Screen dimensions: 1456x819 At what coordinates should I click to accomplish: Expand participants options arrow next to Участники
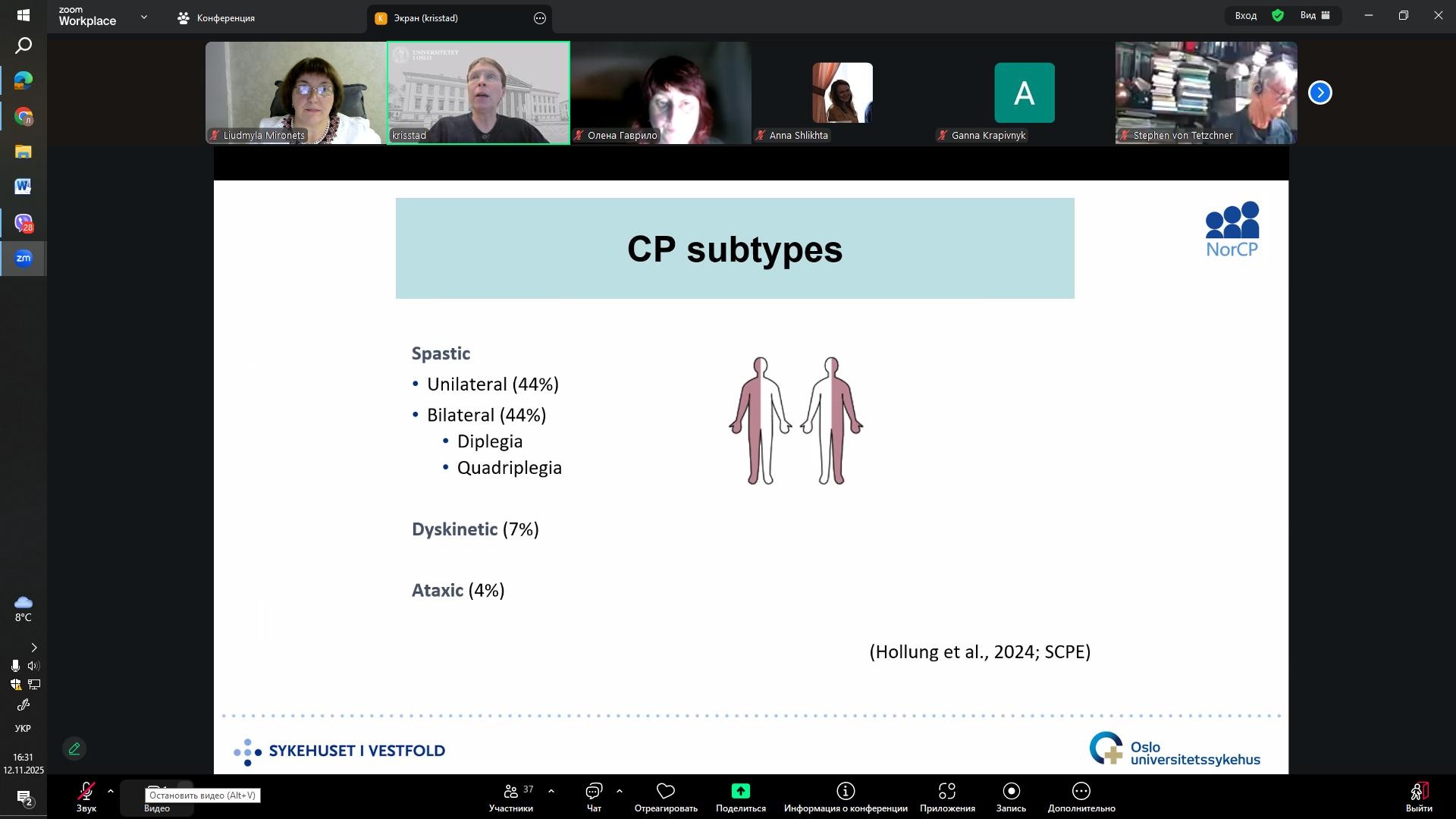551,791
